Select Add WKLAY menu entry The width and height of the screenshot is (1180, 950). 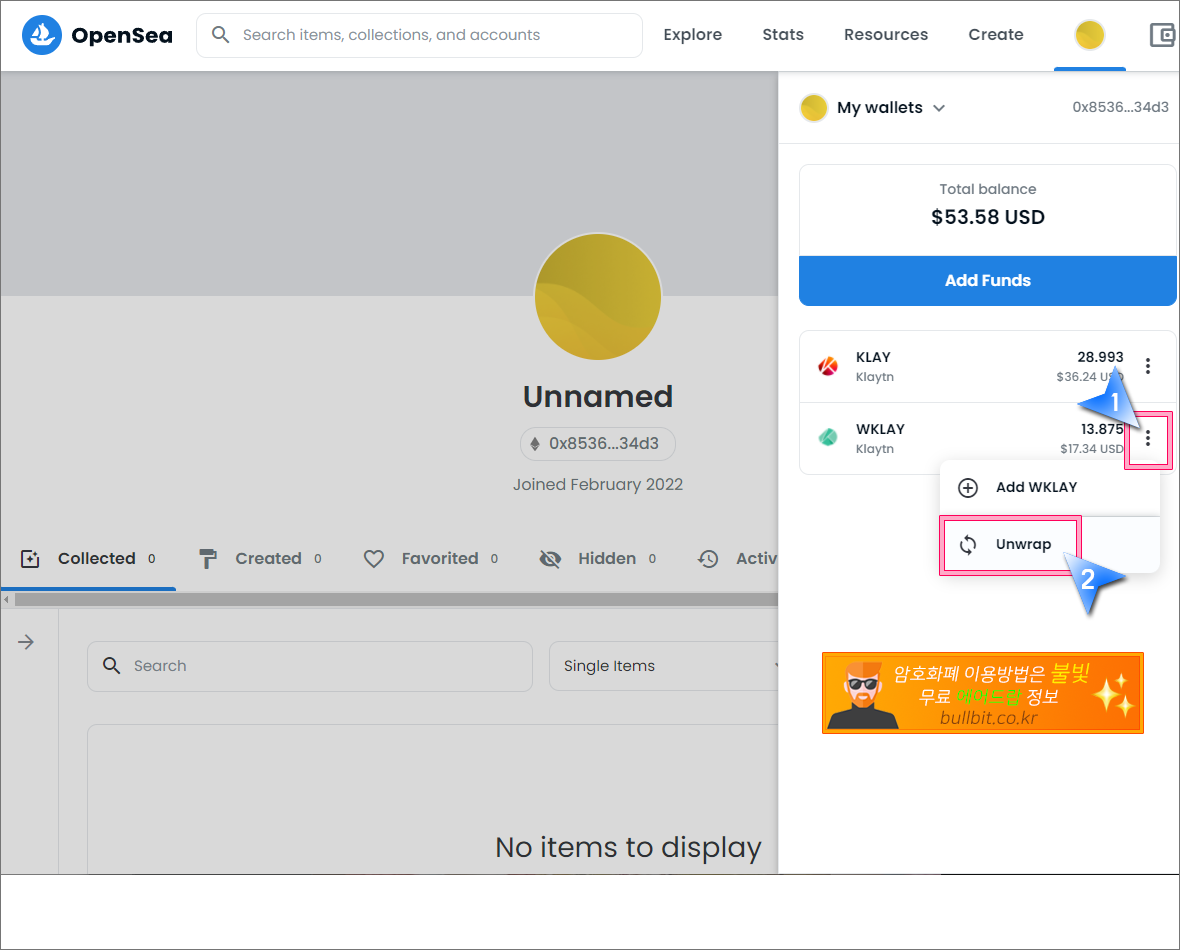[x=1050, y=488]
